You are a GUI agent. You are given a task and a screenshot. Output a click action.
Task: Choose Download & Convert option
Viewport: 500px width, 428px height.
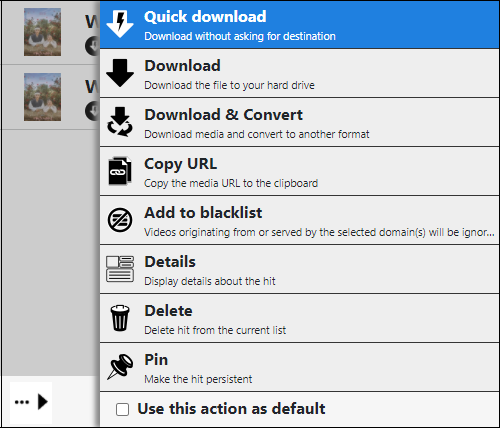point(299,122)
